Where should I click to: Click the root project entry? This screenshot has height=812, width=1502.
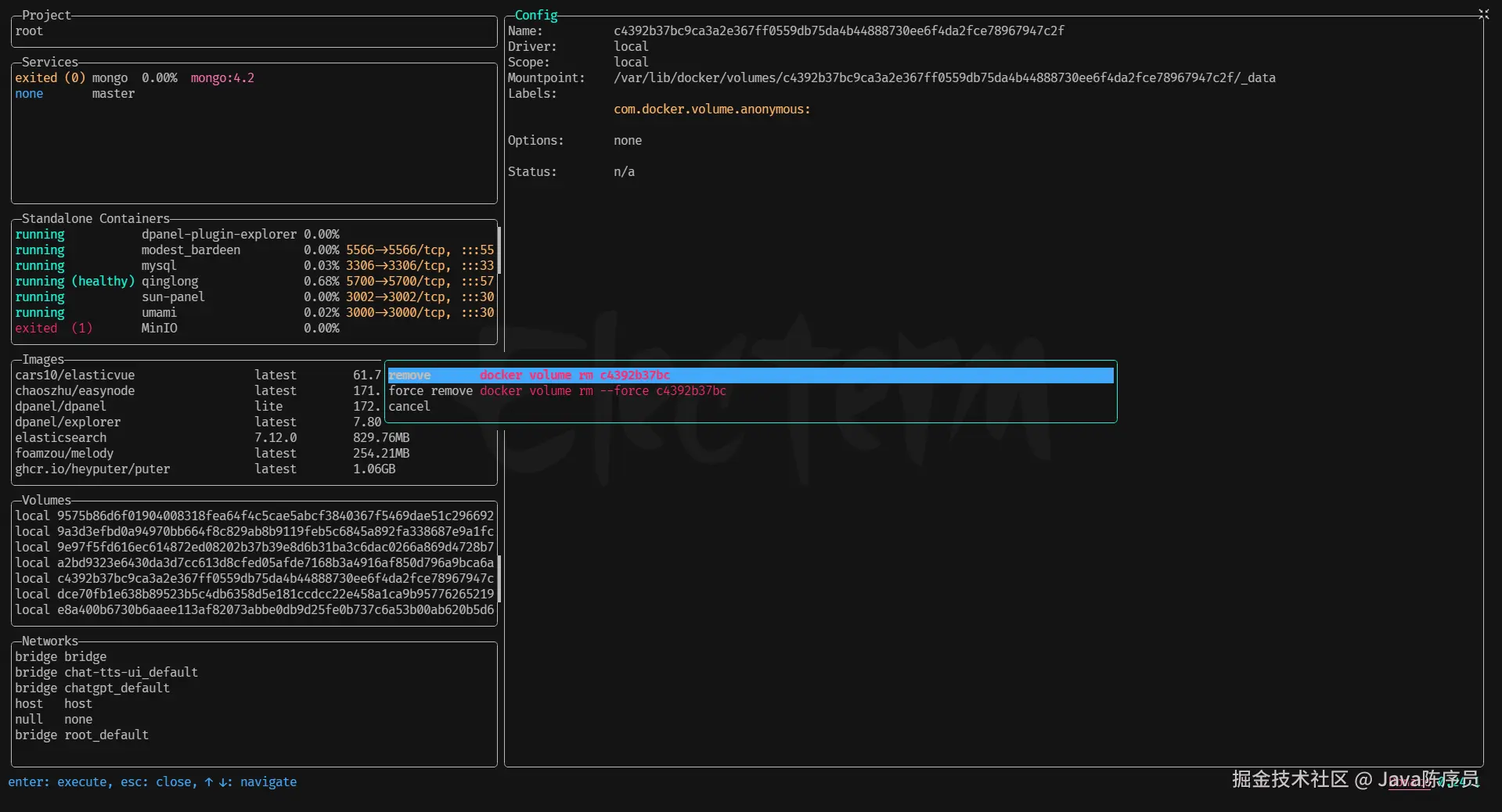click(x=29, y=31)
